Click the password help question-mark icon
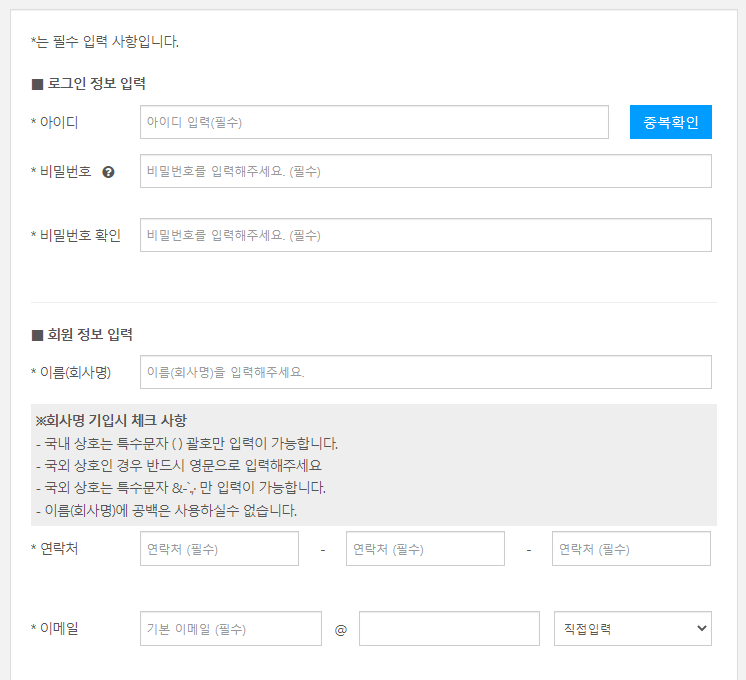This screenshot has width=746, height=680. pyautogui.click(x=108, y=172)
